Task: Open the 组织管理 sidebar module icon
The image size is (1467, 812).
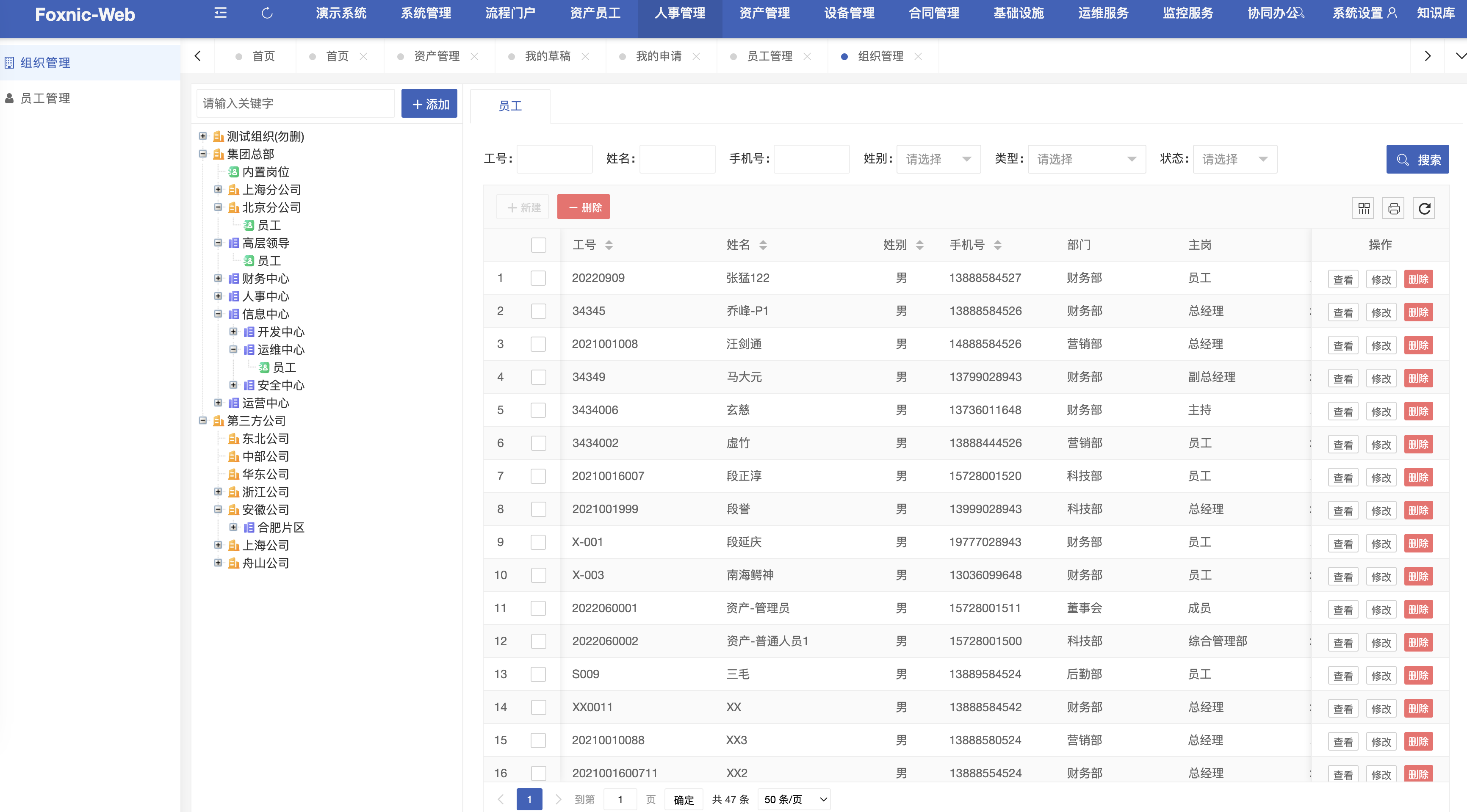Action: [x=9, y=62]
